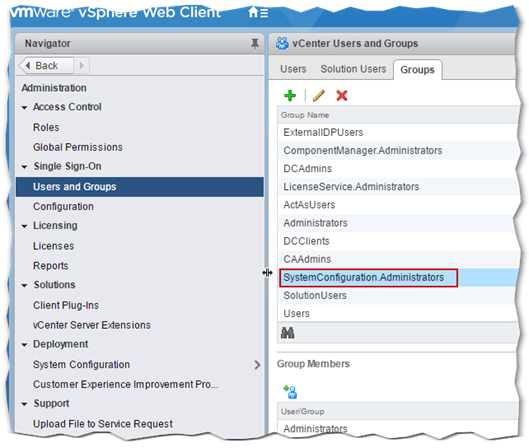
Task: Expand System Configuration chevron arrow
Action: point(257,365)
